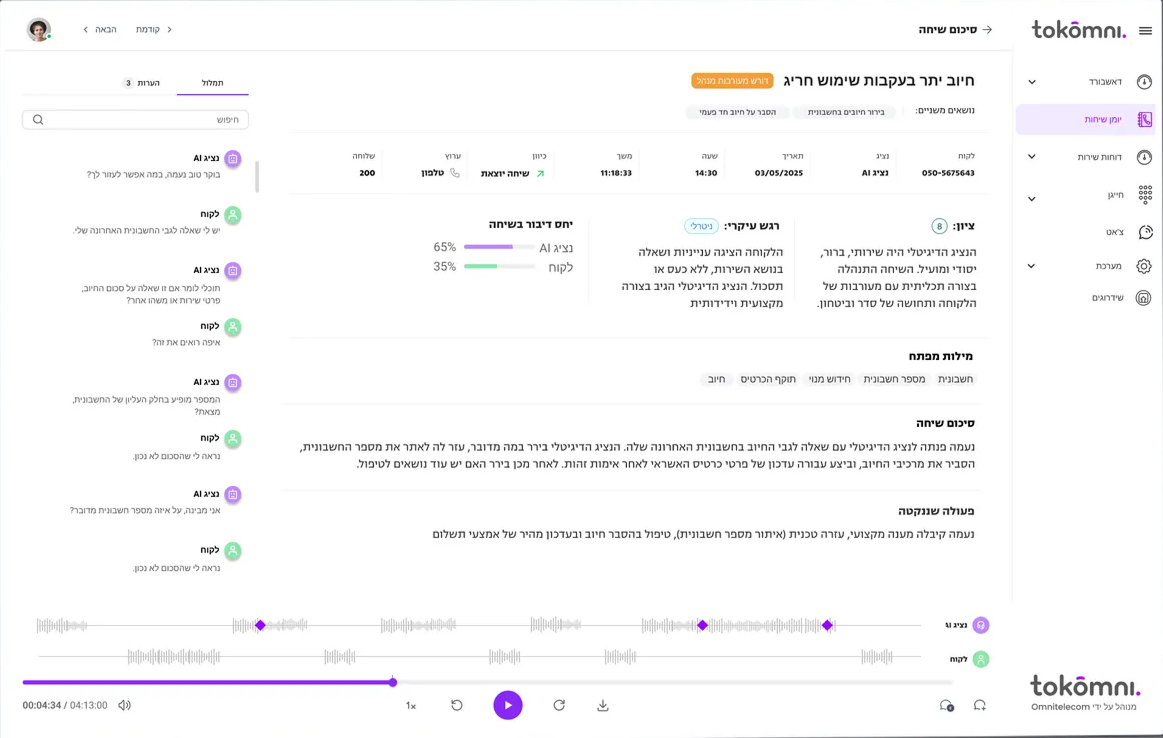Click the comment bubble icon in the player bar

[946, 706]
